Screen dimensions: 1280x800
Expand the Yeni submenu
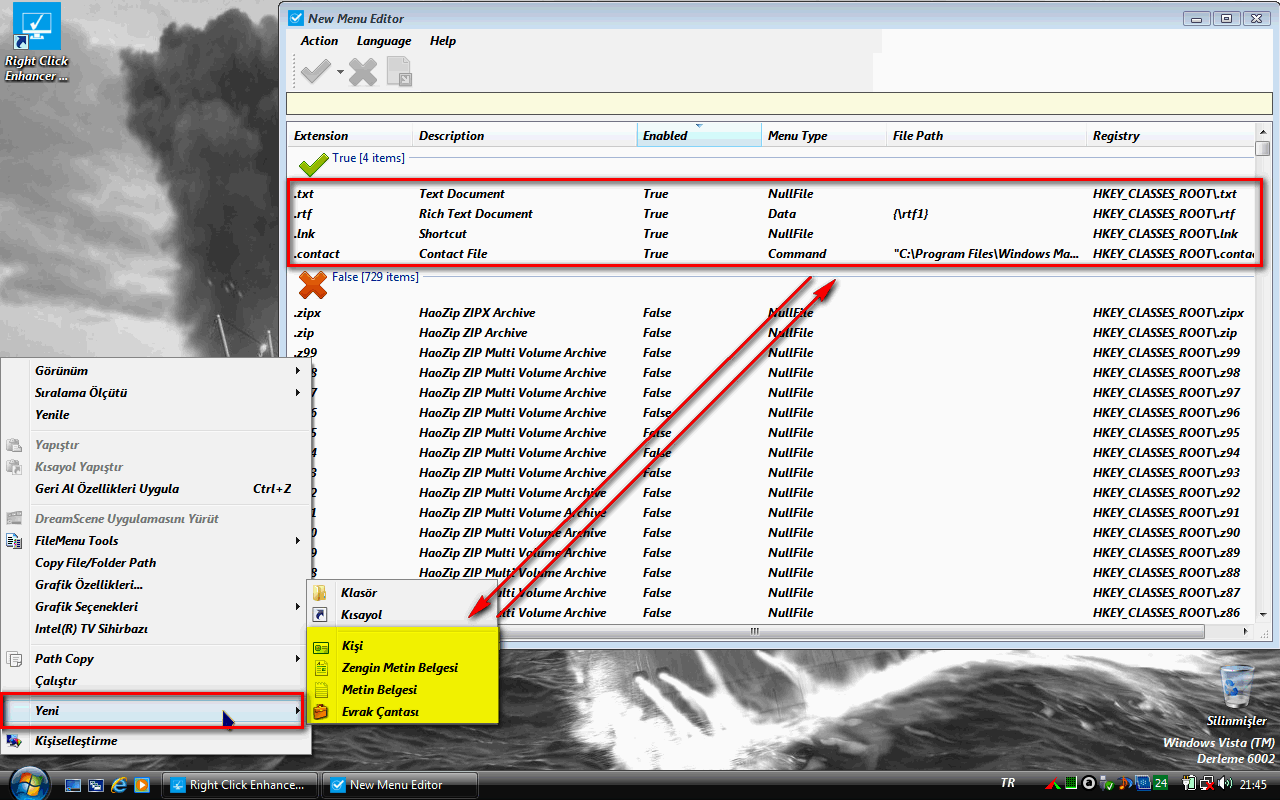pyautogui.click(x=153, y=711)
